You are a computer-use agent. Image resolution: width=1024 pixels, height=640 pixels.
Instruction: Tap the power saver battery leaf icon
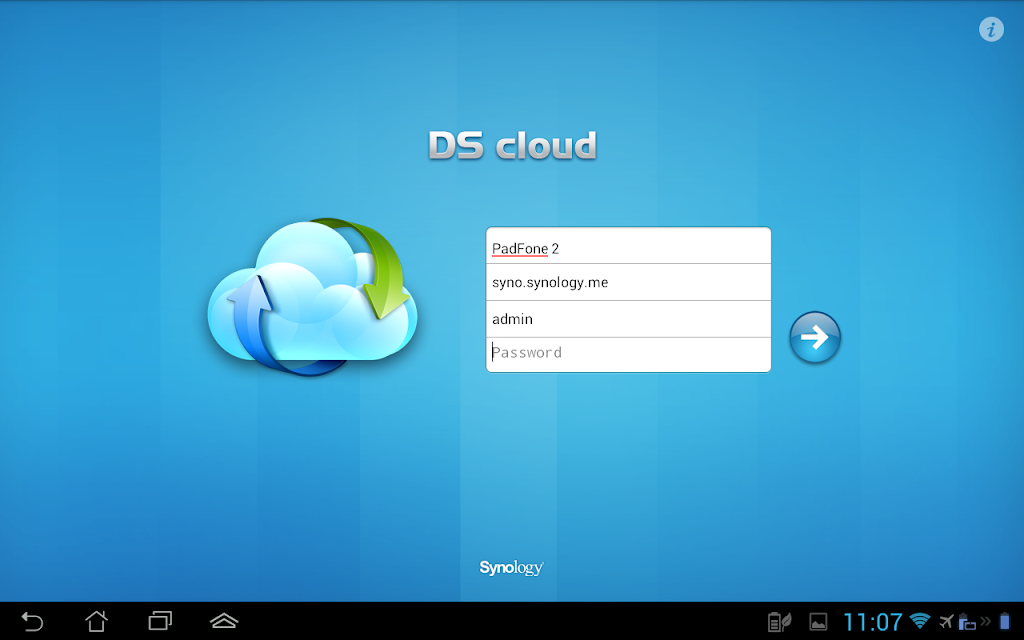(779, 622)
